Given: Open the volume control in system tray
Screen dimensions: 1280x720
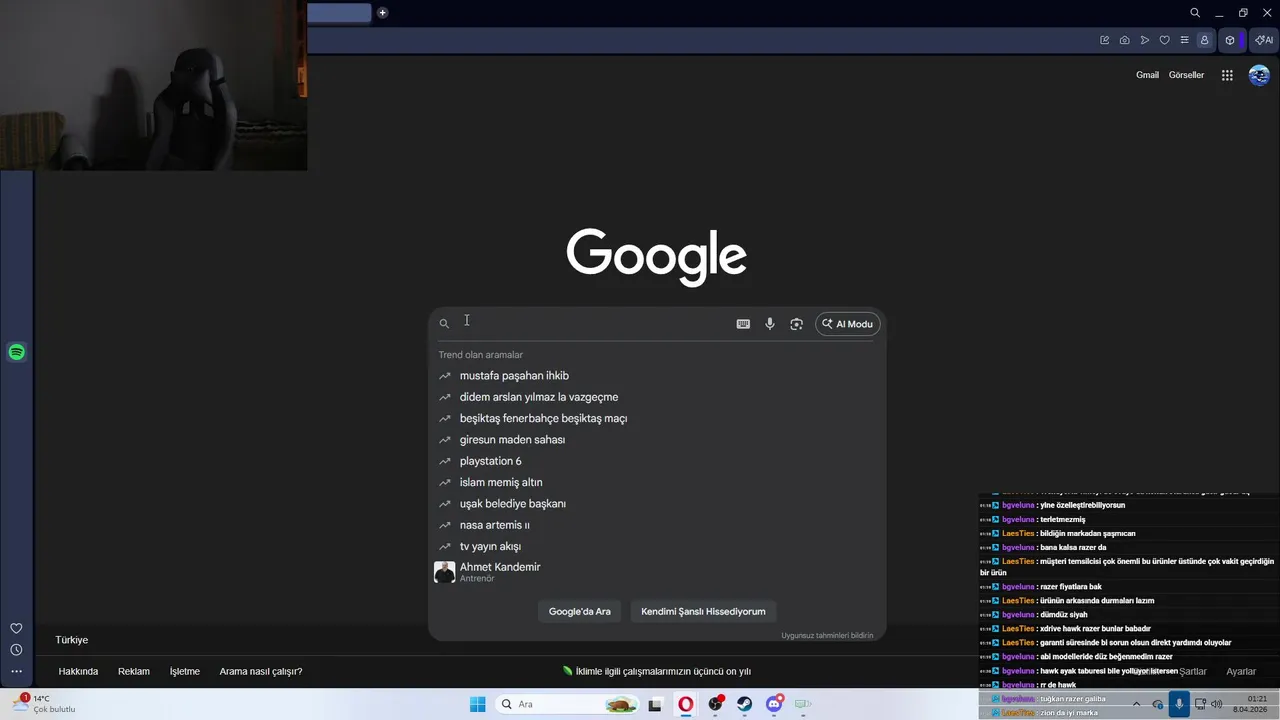Looking at the screenshot, I should 1217,704.
